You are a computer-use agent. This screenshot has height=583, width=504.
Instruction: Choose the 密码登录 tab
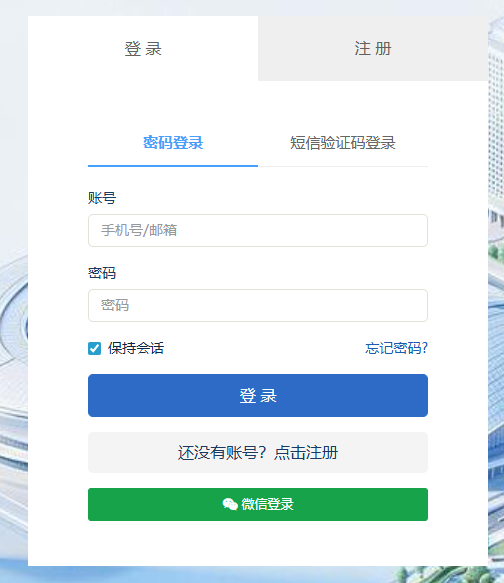click(x=173, y=143)
